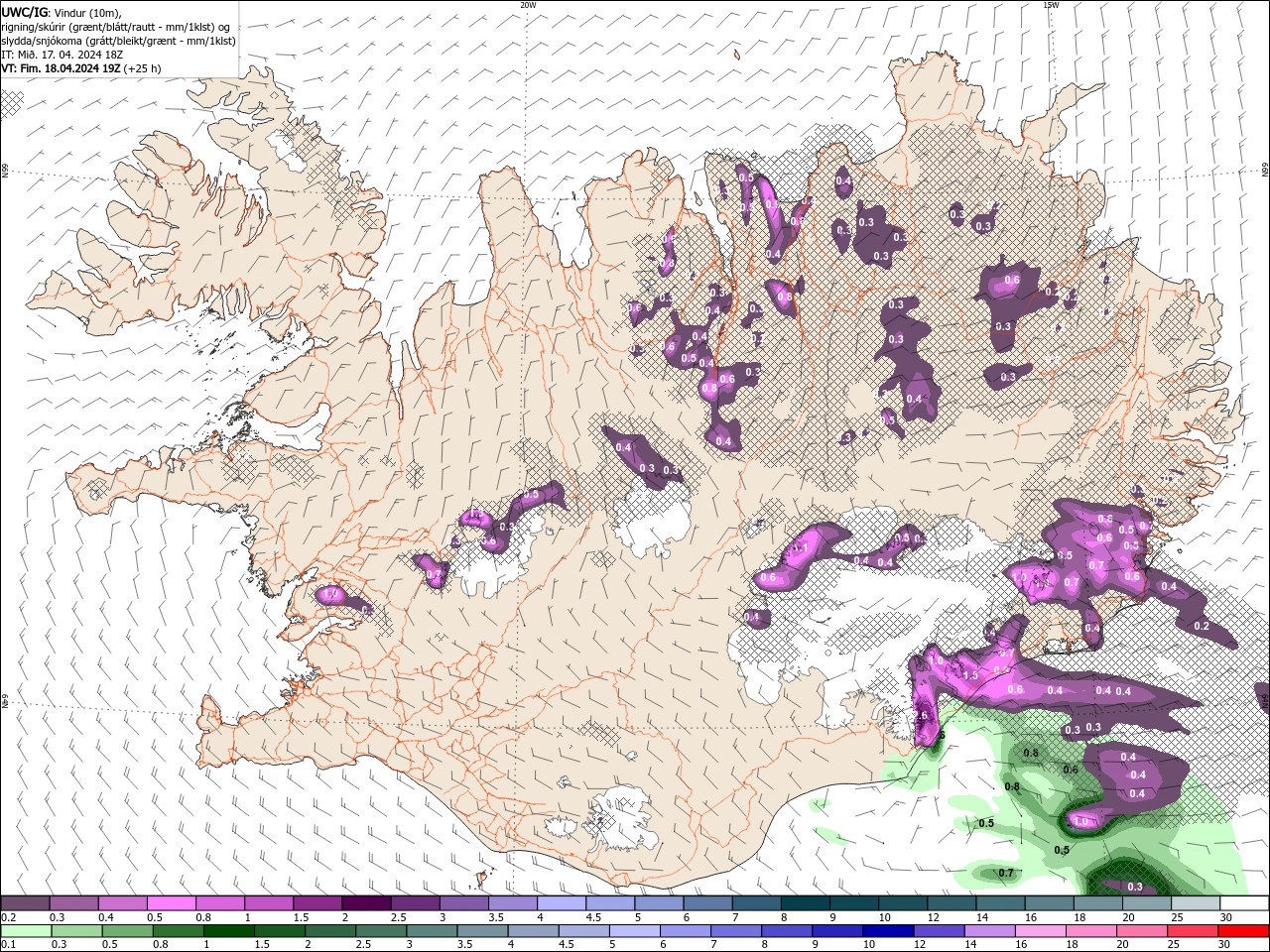Click the dark mauve 0.2 snow legend swatch
1270x952 pixels.
25,903
